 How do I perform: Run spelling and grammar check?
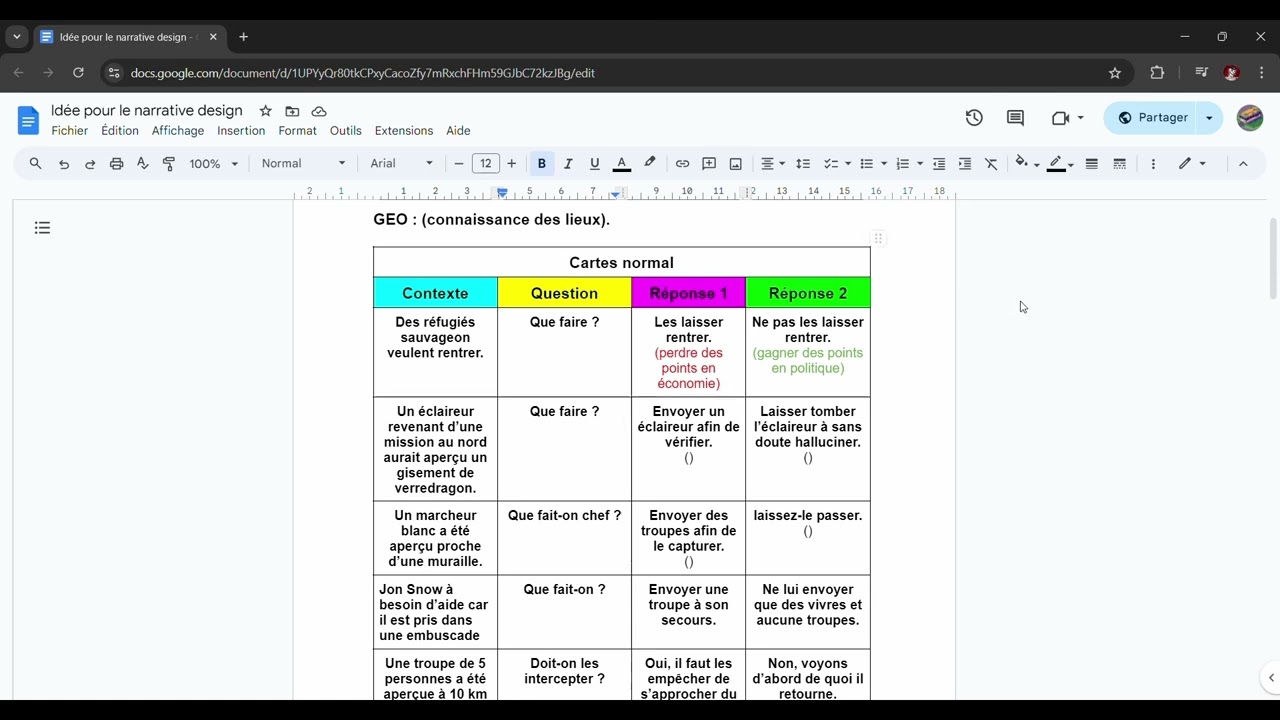142,164
